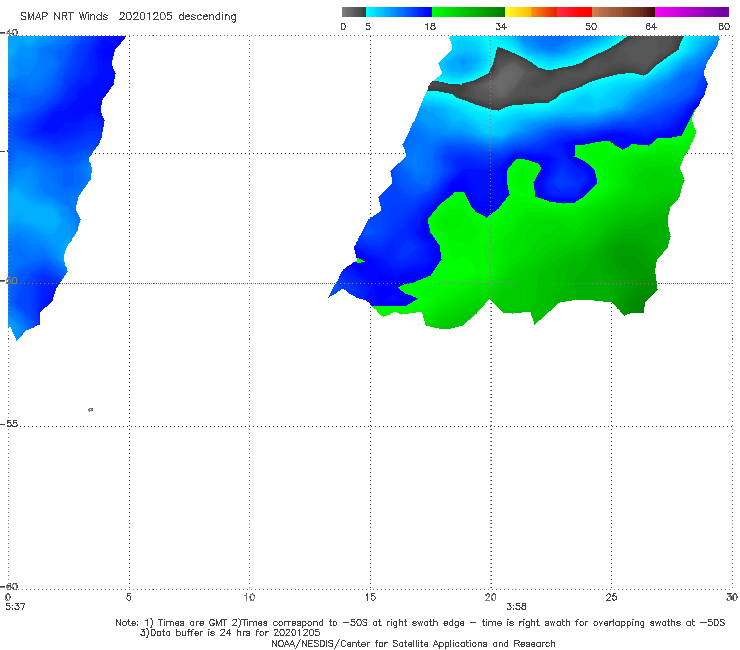The image size is (740, 650).
Task: Click the brown segment of the color scale
Action: (623, 12)
